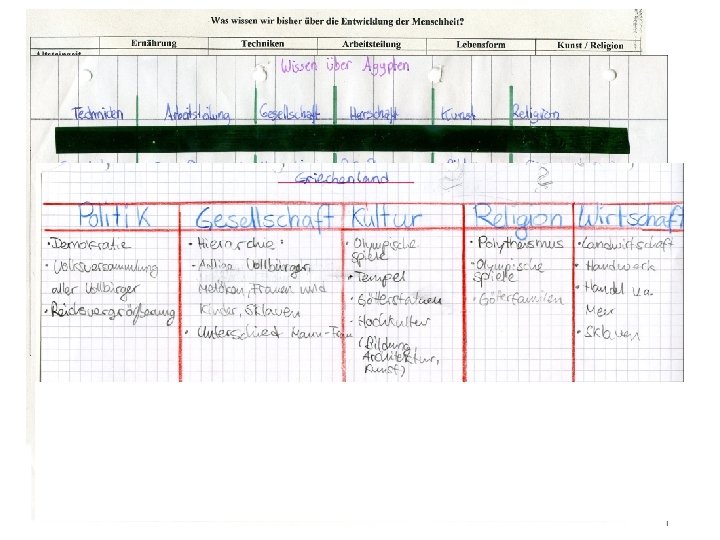Screen dimensions: 720x540
Task: Click the page number '1' at the page corner
Action: pos(667,523)
